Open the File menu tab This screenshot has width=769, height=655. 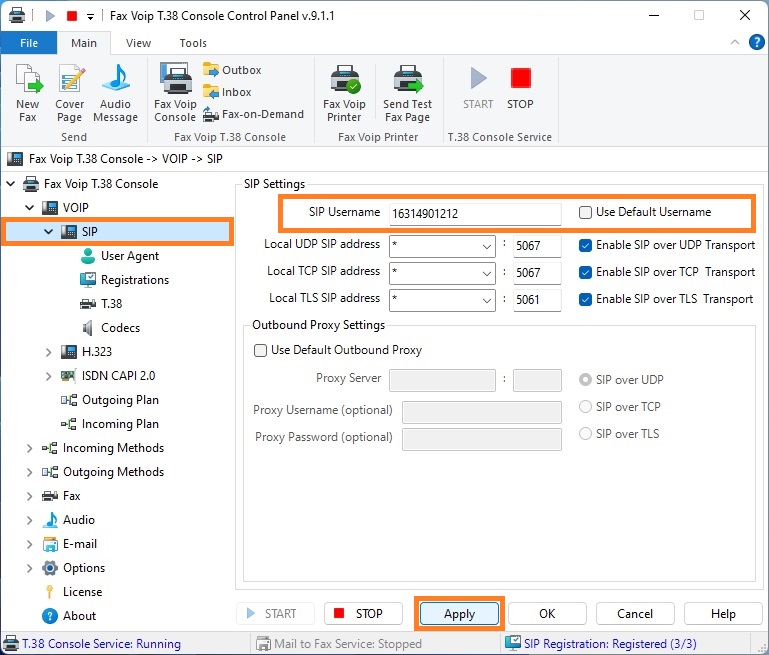pyautogui.click(x=29, y=43)
